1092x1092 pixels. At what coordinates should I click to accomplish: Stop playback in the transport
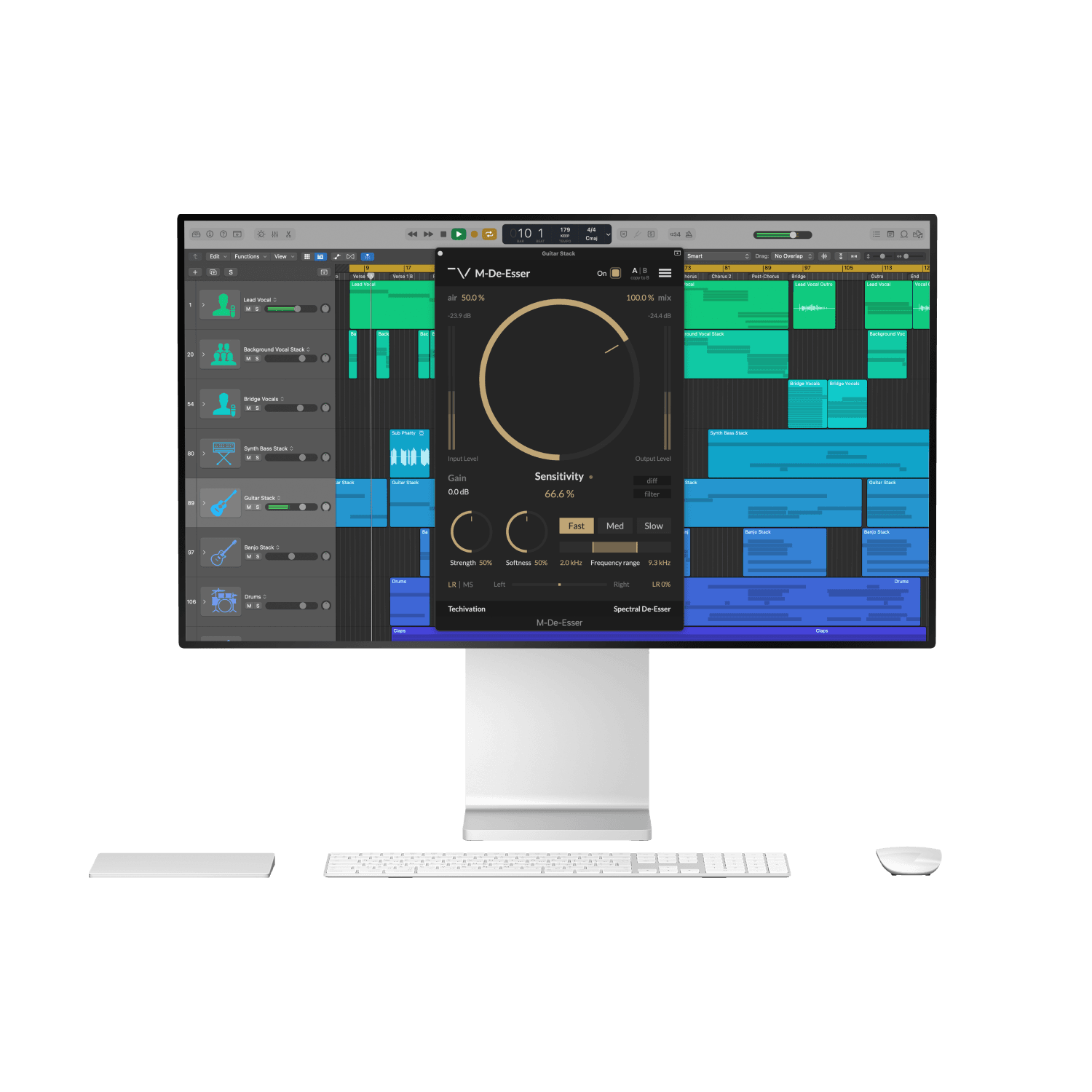443,234
